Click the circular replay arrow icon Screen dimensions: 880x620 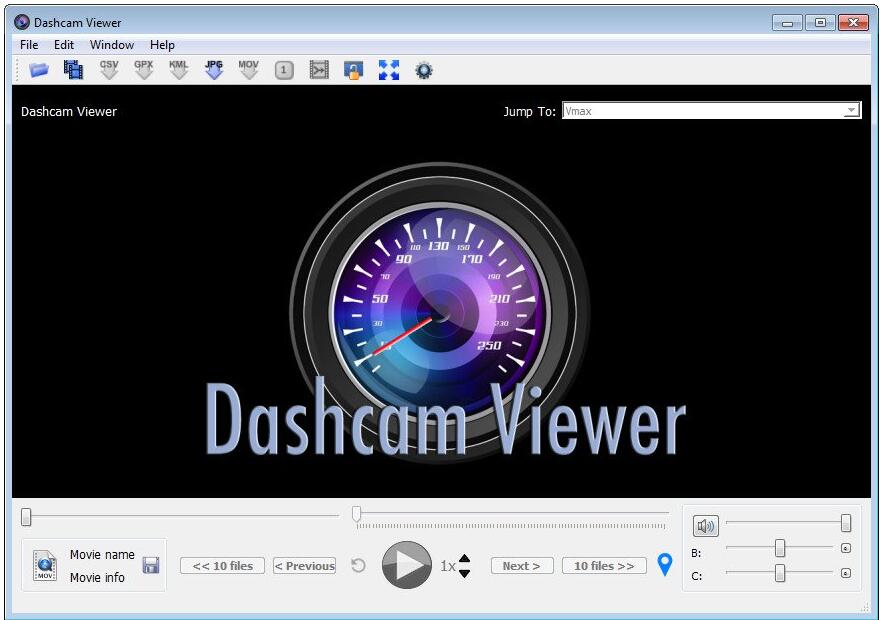[x=358, y=565]
